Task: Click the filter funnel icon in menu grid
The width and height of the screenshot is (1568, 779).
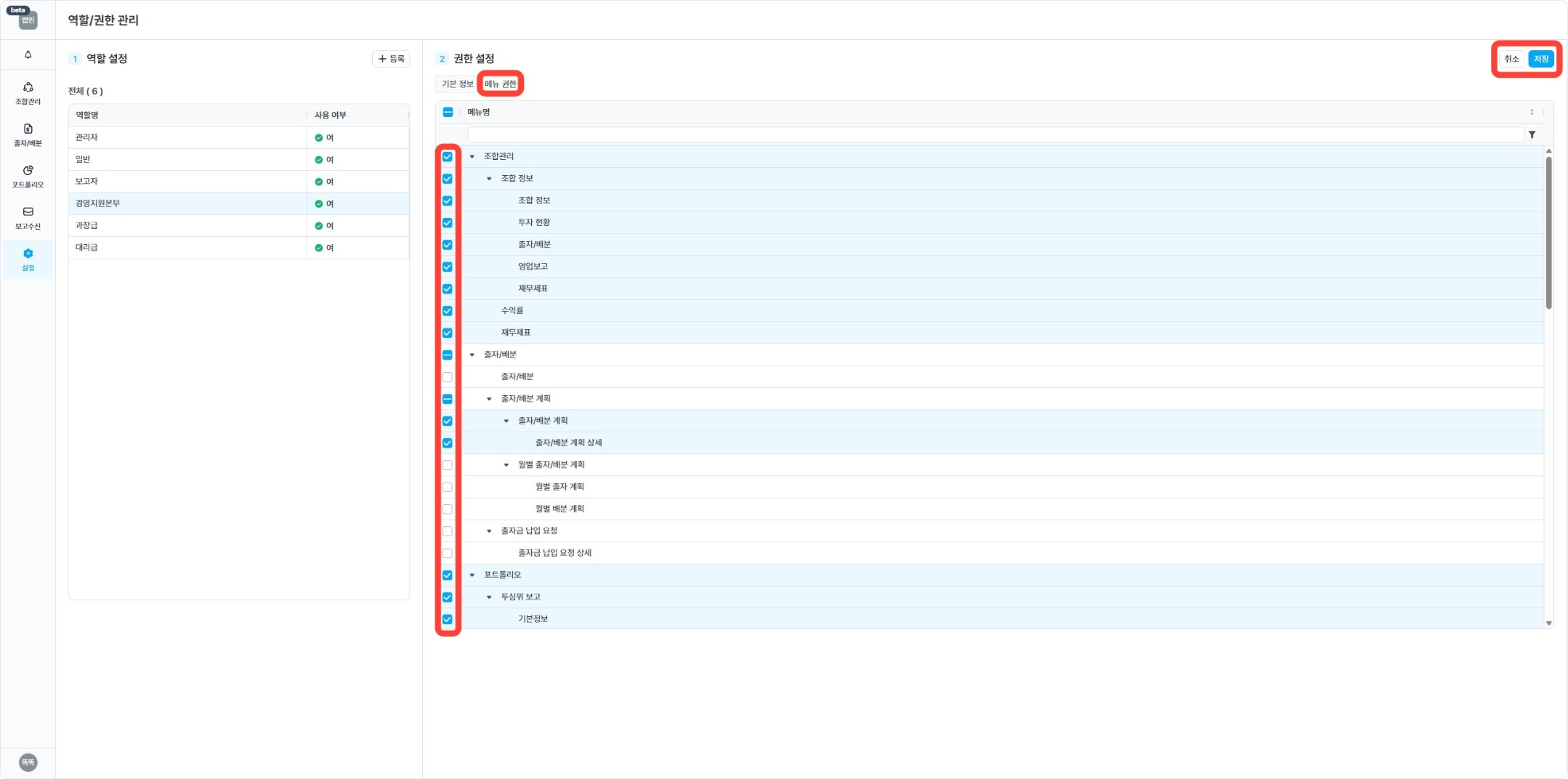Action: click(x=1532, y=134)
